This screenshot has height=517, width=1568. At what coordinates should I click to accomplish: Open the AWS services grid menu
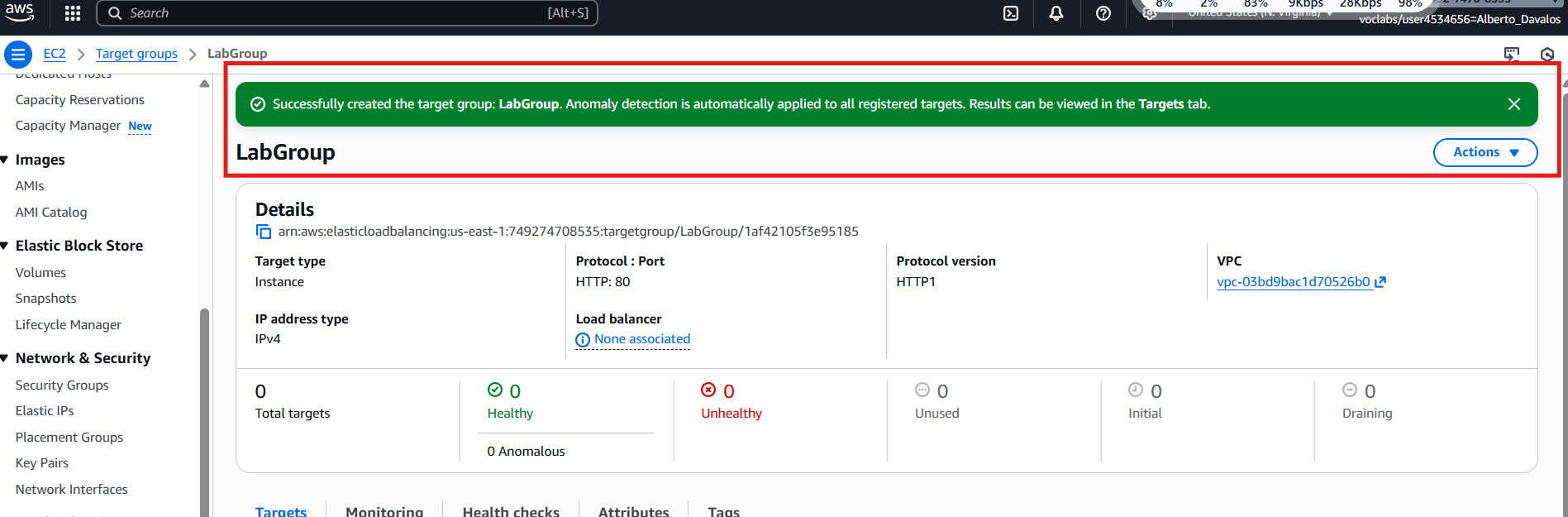click(x=73, y=13)
